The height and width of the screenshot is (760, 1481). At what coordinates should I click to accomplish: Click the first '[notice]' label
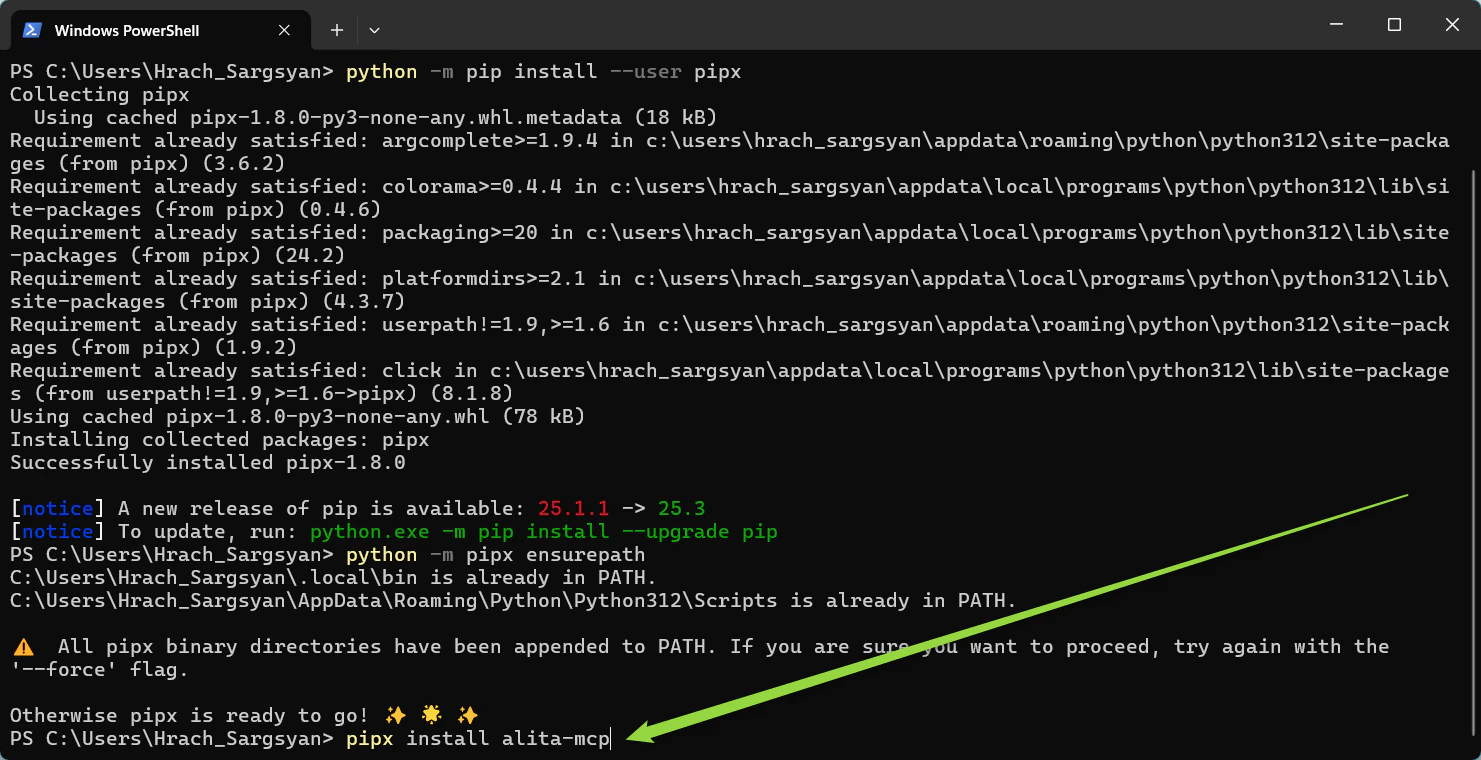click(x=58, y=508)
